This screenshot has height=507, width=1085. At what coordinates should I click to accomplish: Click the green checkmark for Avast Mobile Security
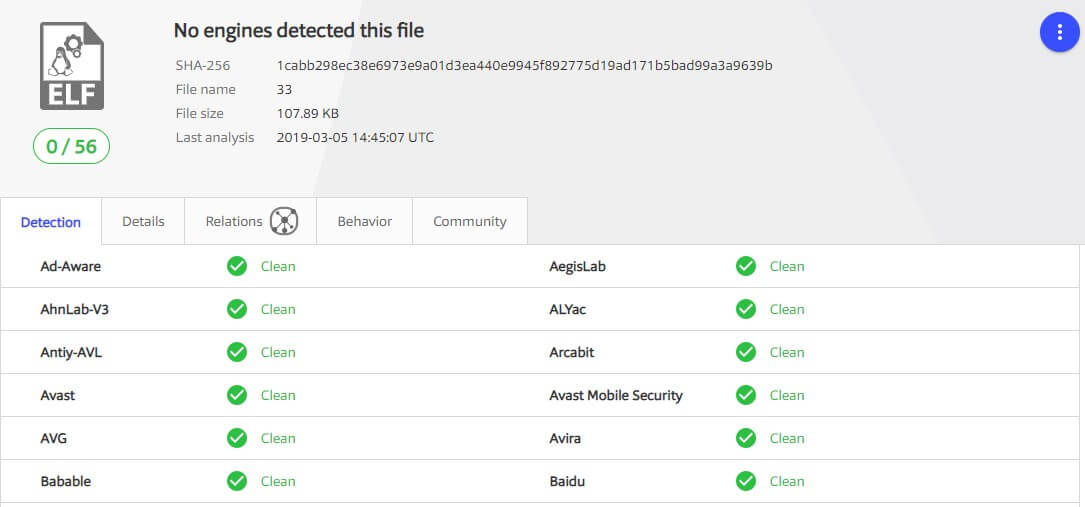click(x=746, y=395)
